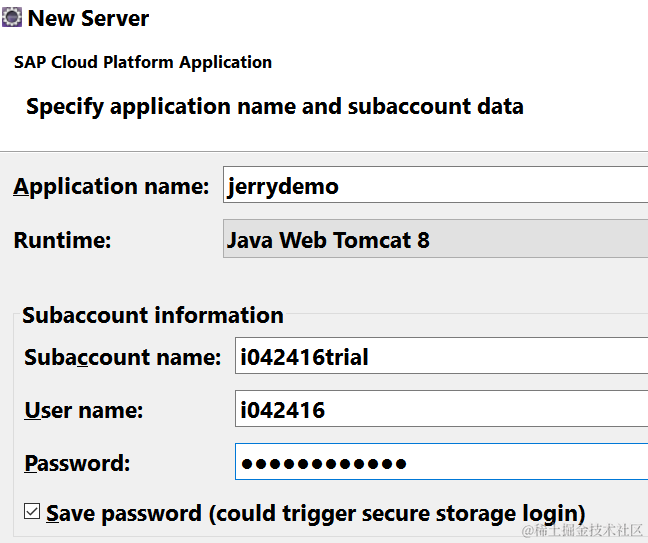Screen dimensions: 648x543
Task: Toggle the Save password checkbox
Action: (x=32, y=511)
